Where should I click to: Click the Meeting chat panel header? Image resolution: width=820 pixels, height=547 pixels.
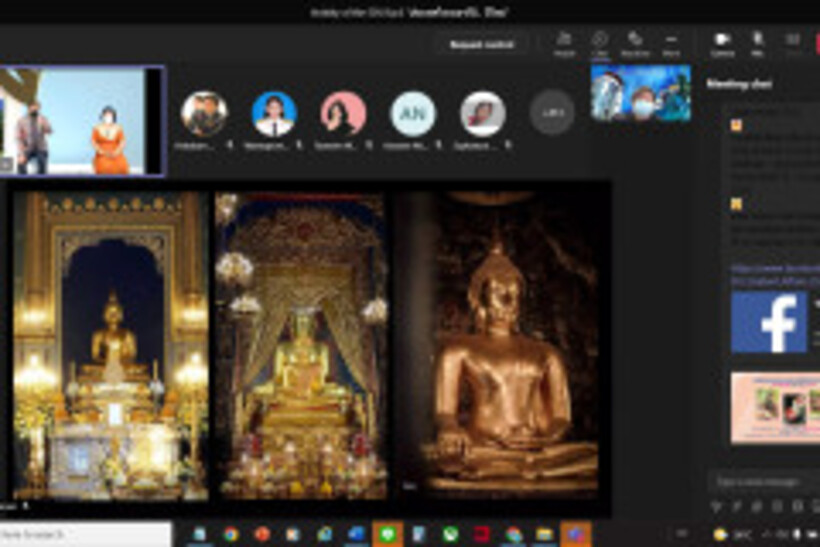[739, 84]
